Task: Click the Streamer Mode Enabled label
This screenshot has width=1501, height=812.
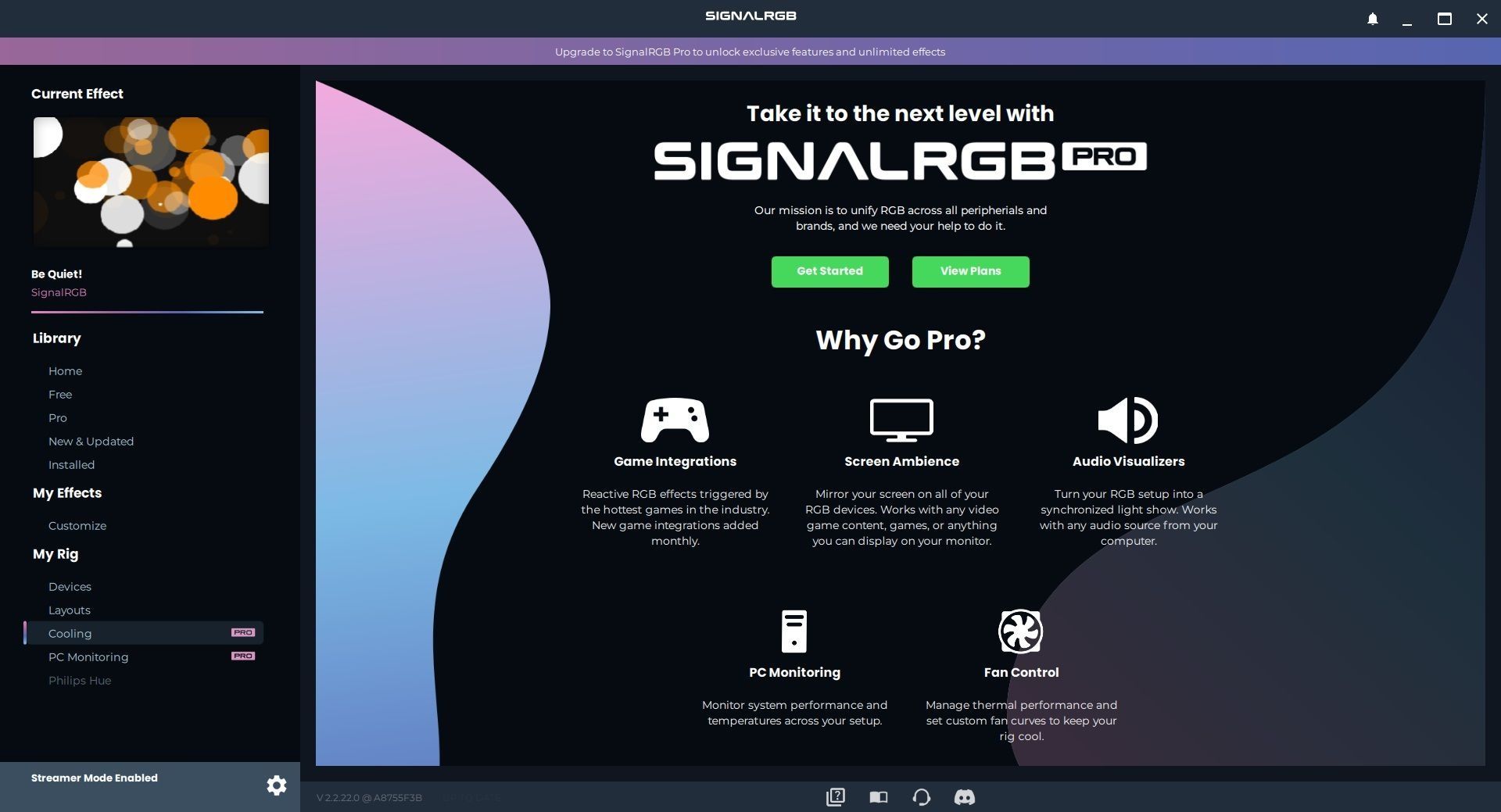Action: coord(95,778)
